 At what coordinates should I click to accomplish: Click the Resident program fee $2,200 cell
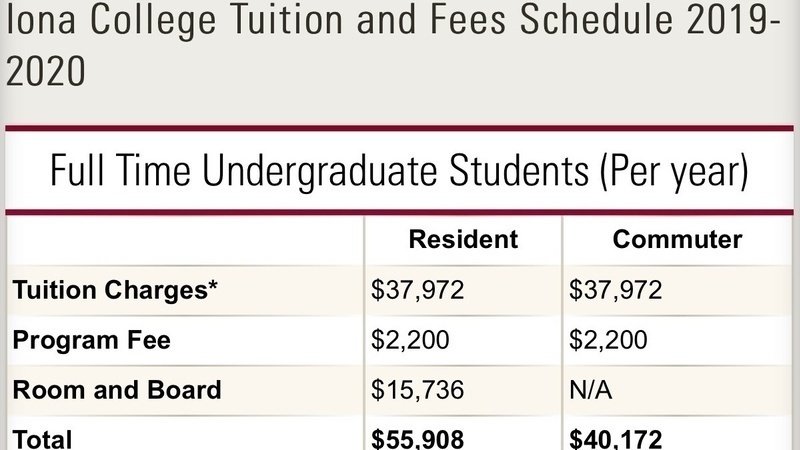(410, 340)
